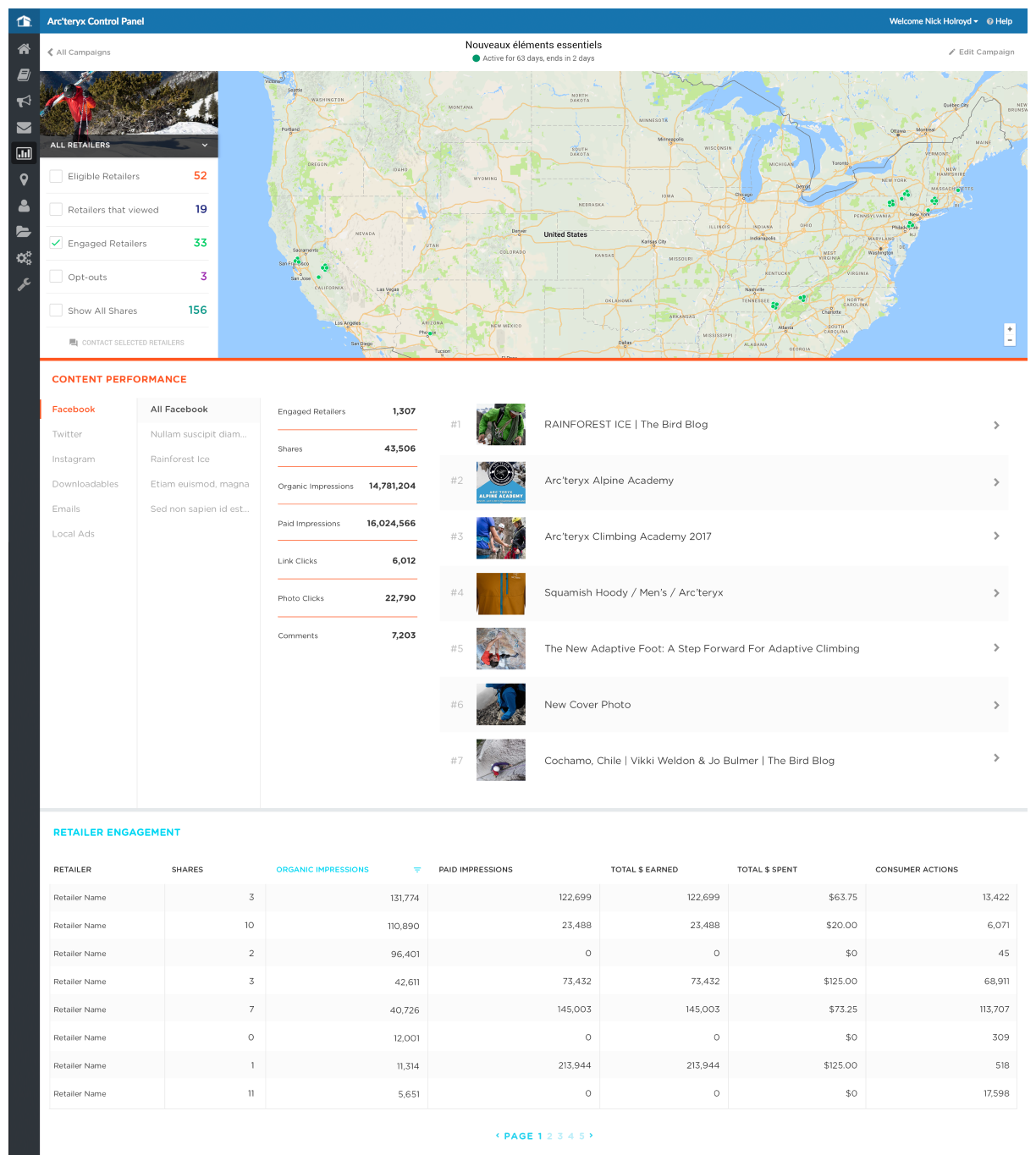This screenshot has height=1155, width=1036.
Task: Zoom out on the map
Action: (1010, 340)
